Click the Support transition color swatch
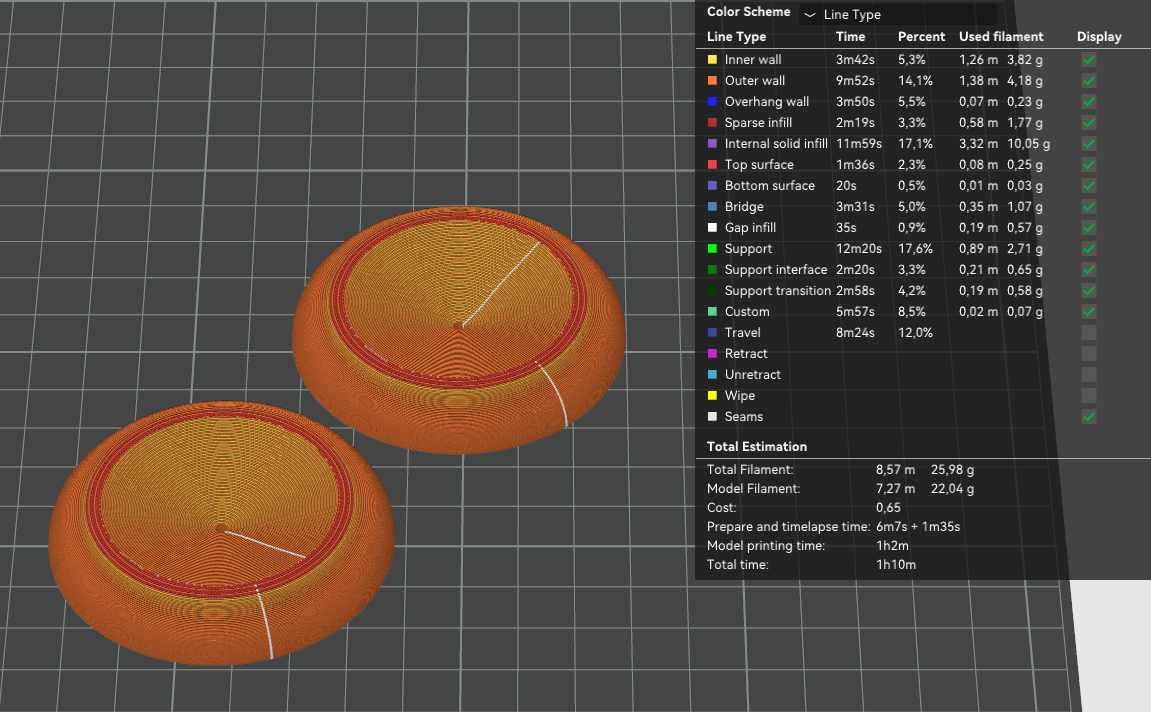 coord(712,291)
